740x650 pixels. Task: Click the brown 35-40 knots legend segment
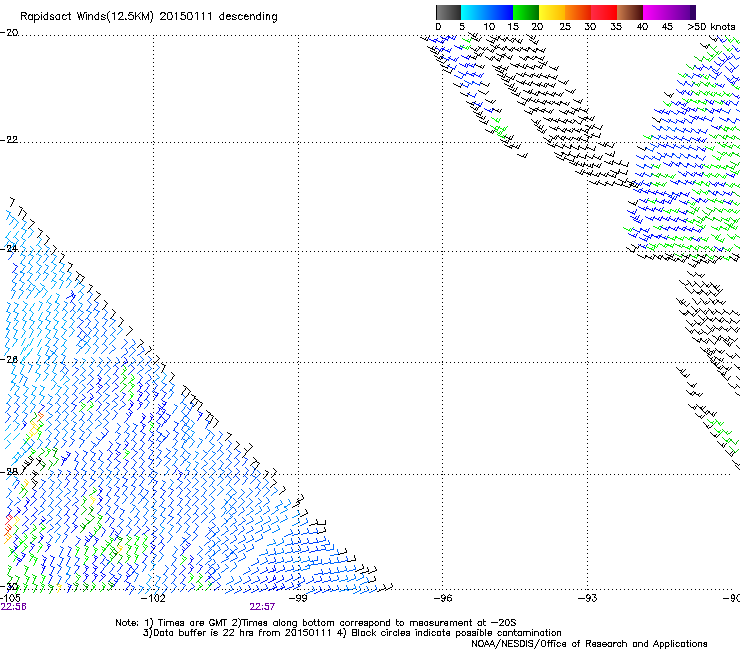(630, 12)
